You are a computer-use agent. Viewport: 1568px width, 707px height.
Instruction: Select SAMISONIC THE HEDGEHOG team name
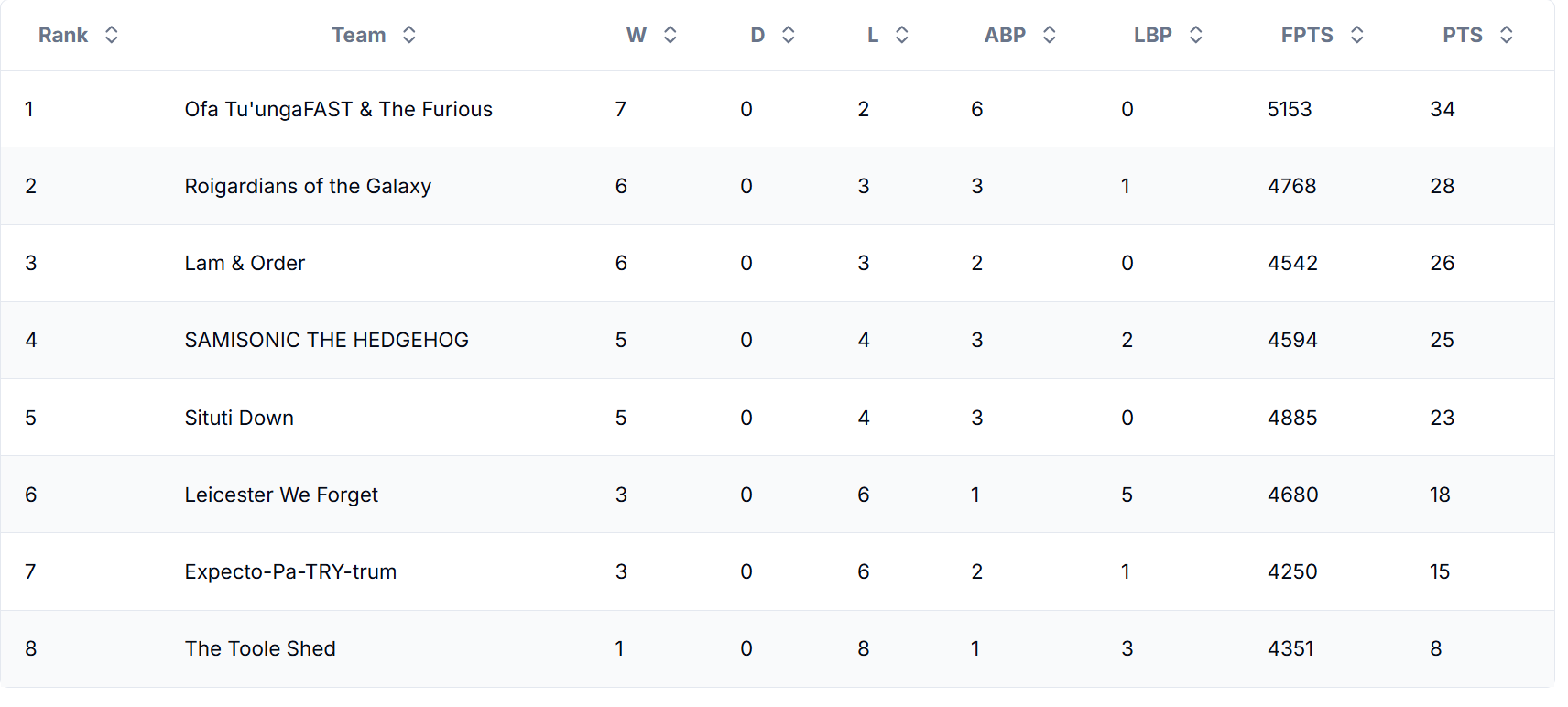[x=326, y=340]
